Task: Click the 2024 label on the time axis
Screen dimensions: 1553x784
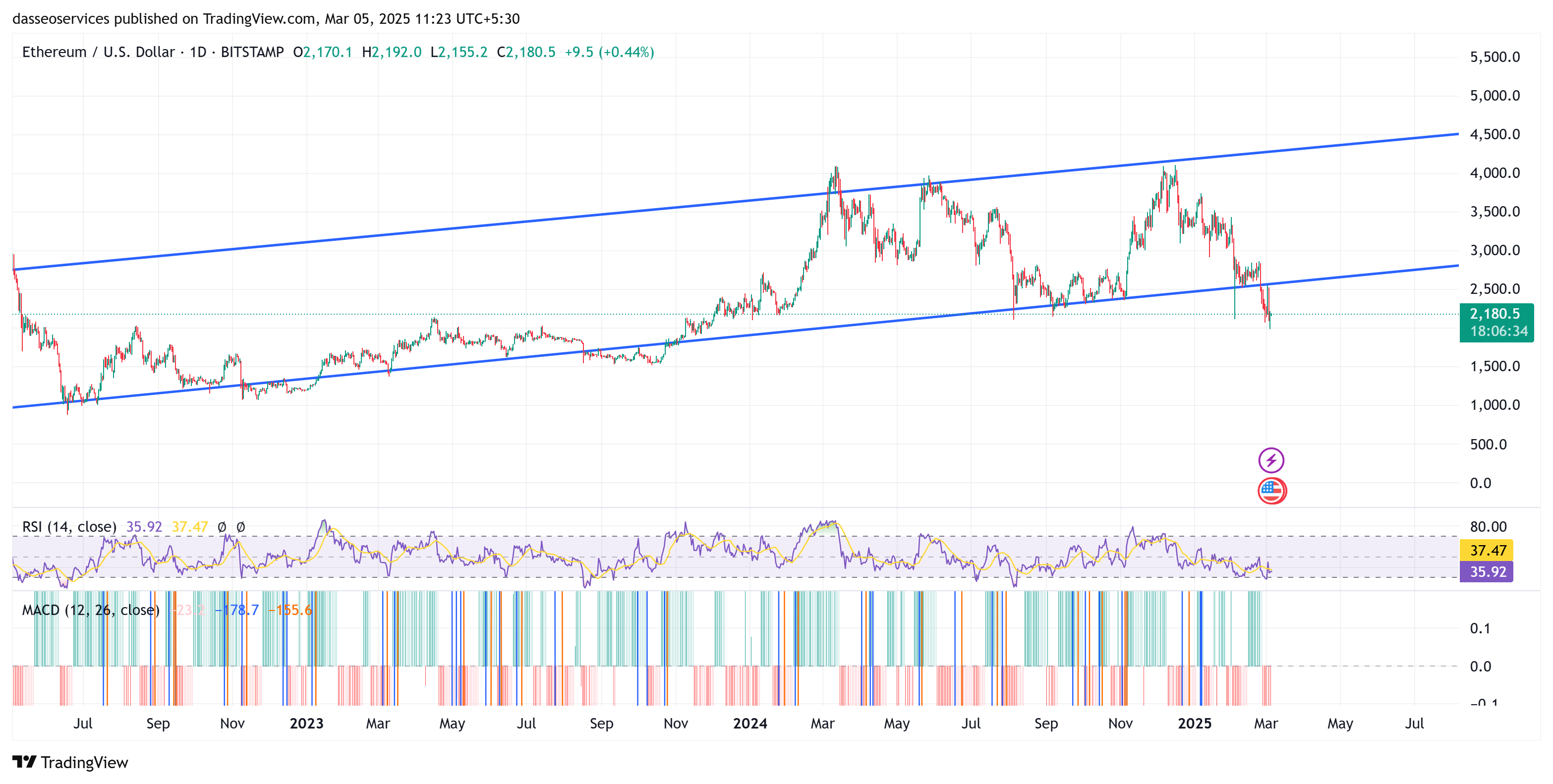Action: click(x=750, y=723)
